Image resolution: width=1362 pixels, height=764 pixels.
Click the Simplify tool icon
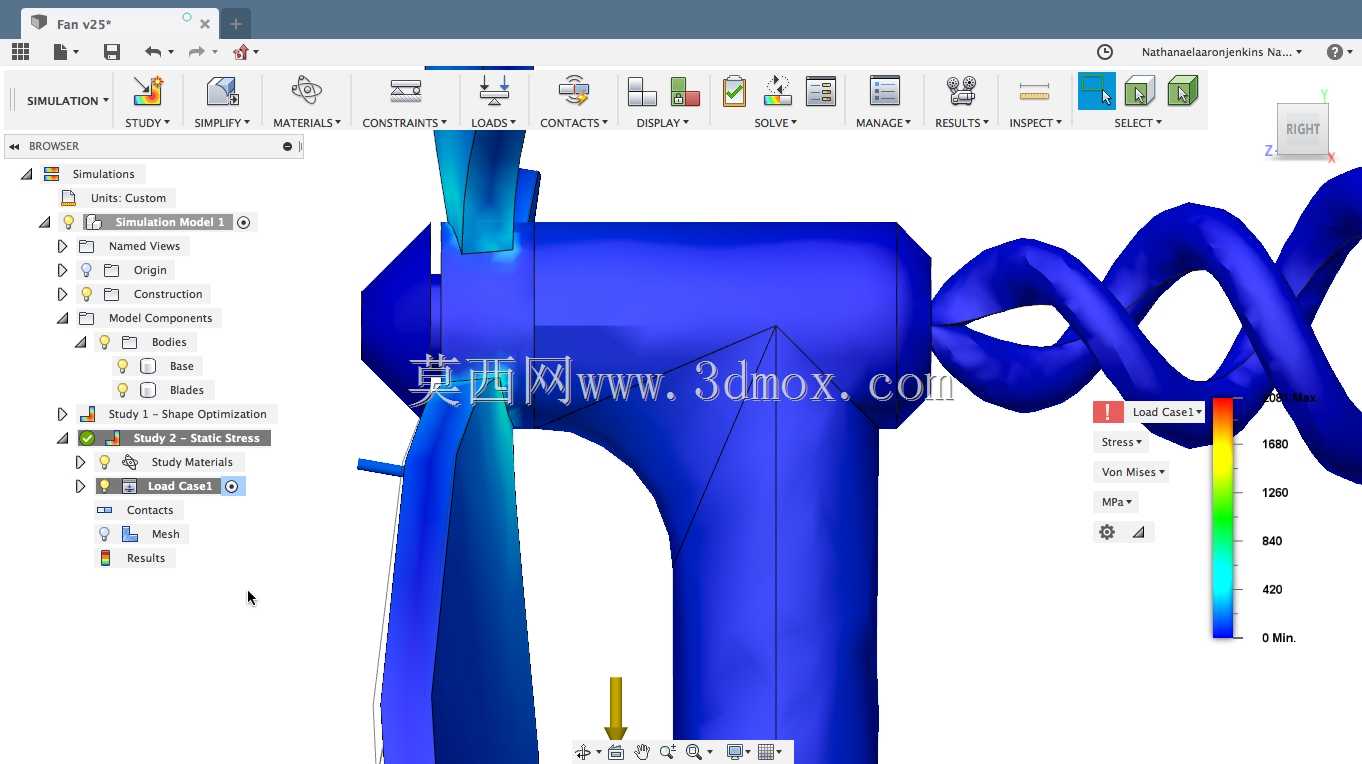pos(222,92)
